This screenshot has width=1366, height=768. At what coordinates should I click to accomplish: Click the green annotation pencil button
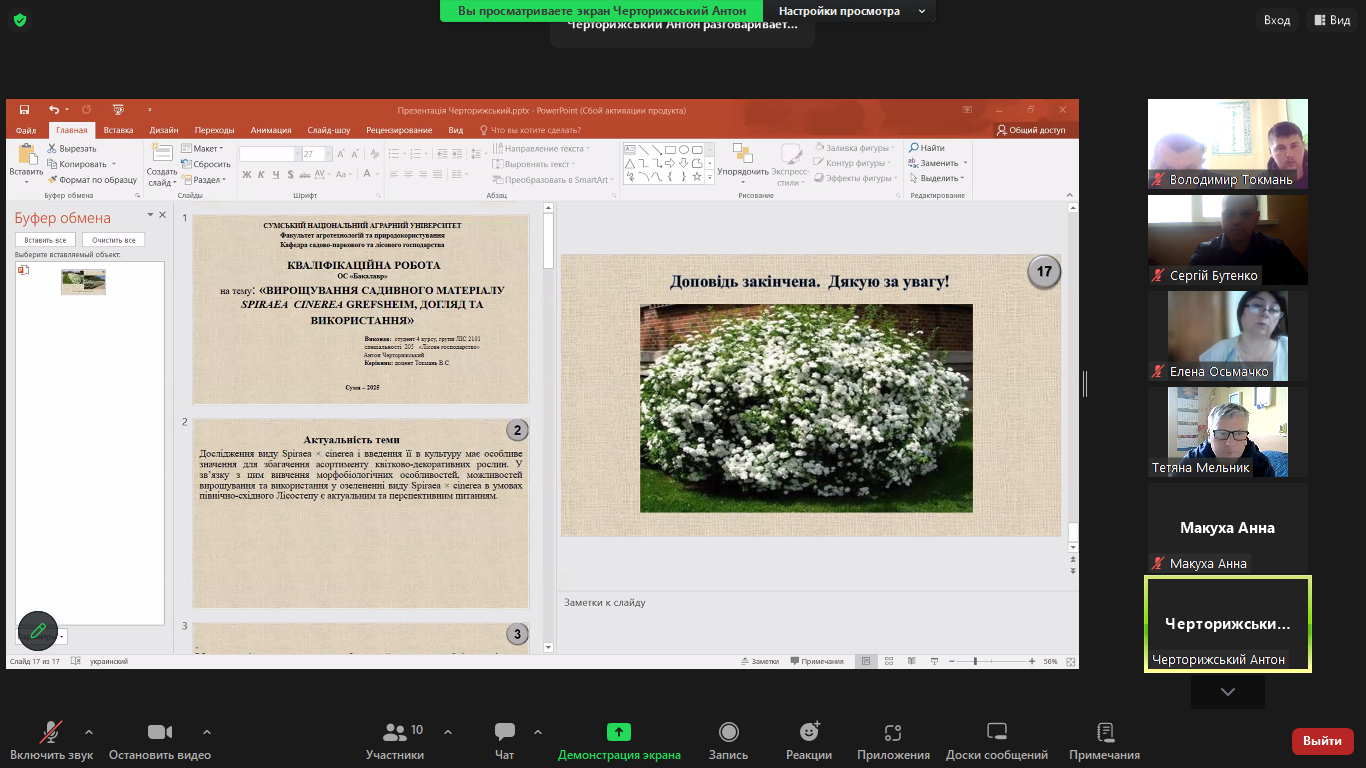pos(38,630)
